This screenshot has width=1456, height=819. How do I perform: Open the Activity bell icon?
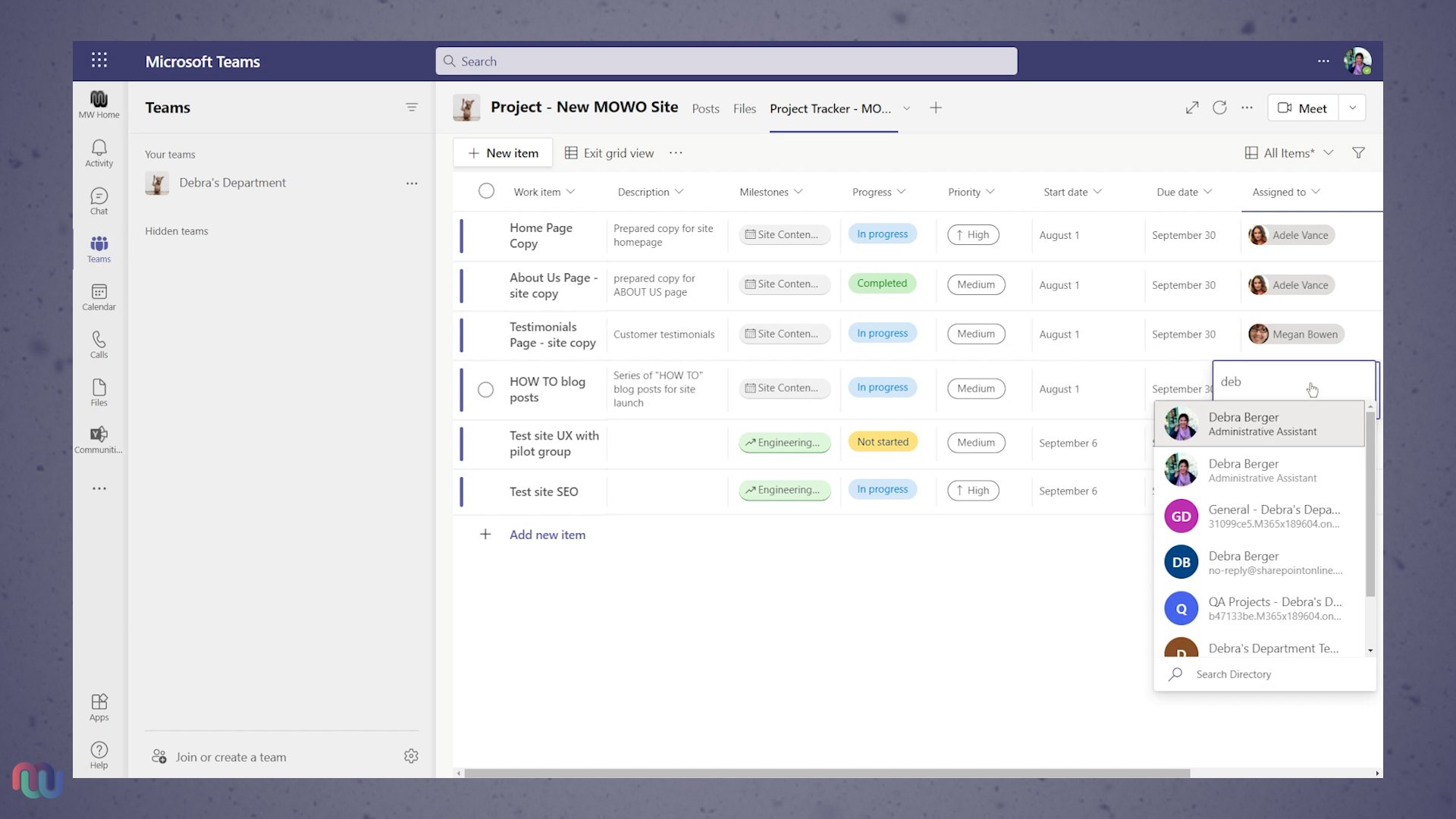[x=99, y=153]
